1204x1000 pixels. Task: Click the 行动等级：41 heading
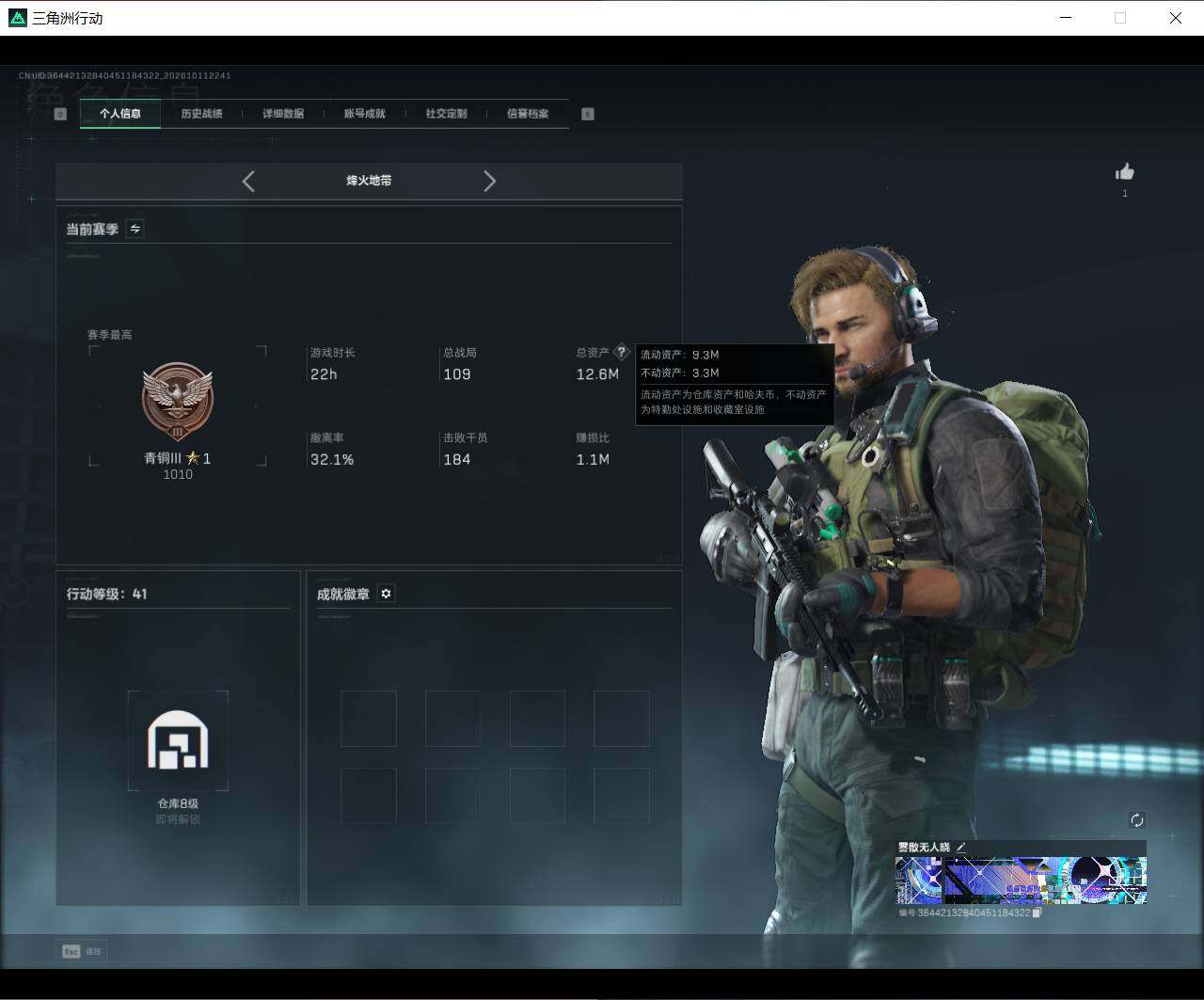coord(106,594)
